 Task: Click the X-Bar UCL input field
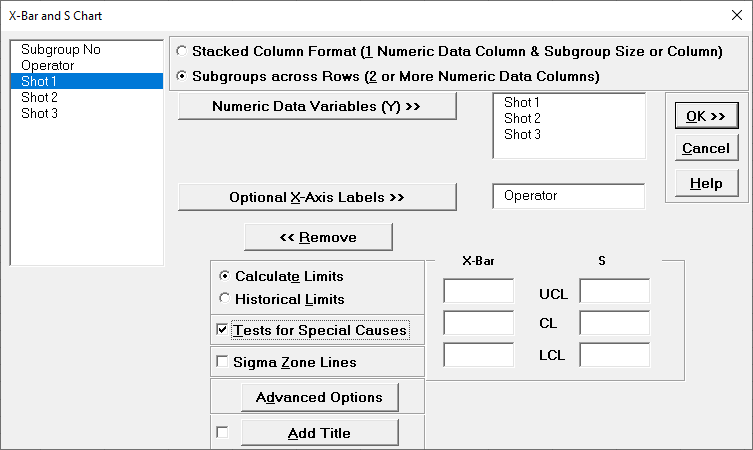pyautogui.click(x=478, y=291)
